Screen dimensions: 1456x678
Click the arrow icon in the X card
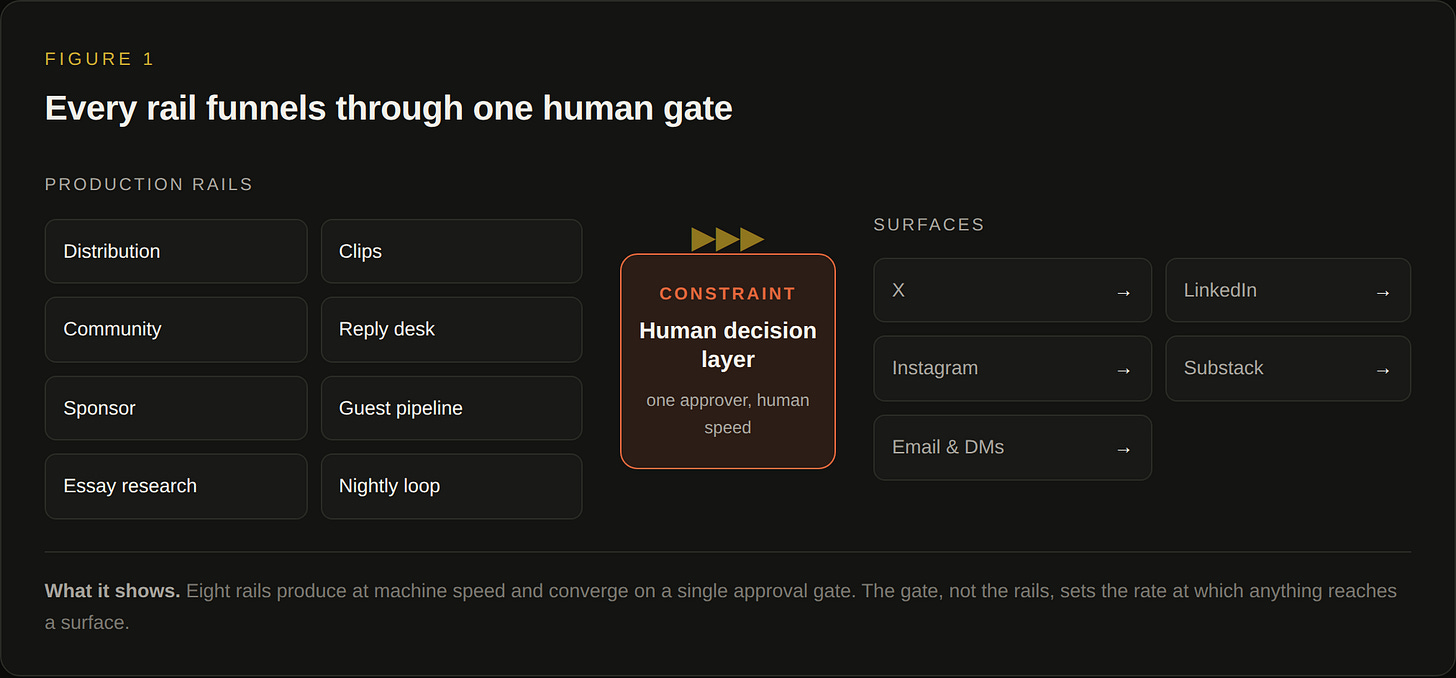click(x=1123, y=292)
